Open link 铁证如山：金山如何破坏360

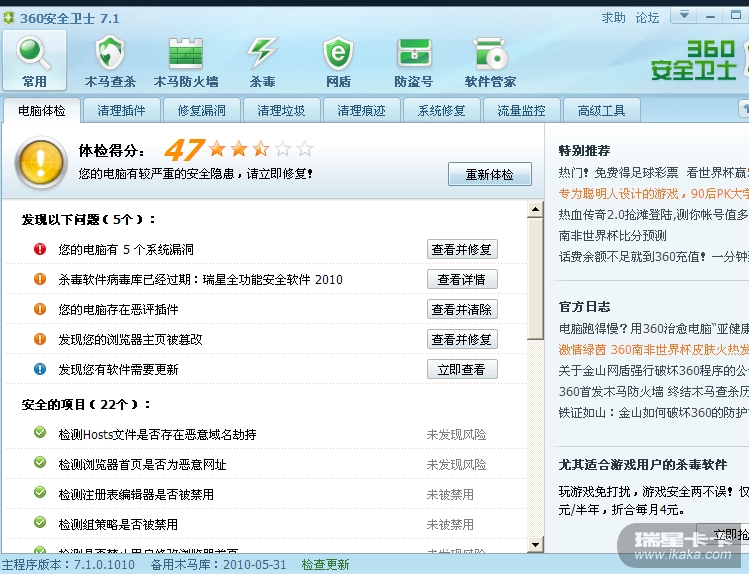[653, 413]
